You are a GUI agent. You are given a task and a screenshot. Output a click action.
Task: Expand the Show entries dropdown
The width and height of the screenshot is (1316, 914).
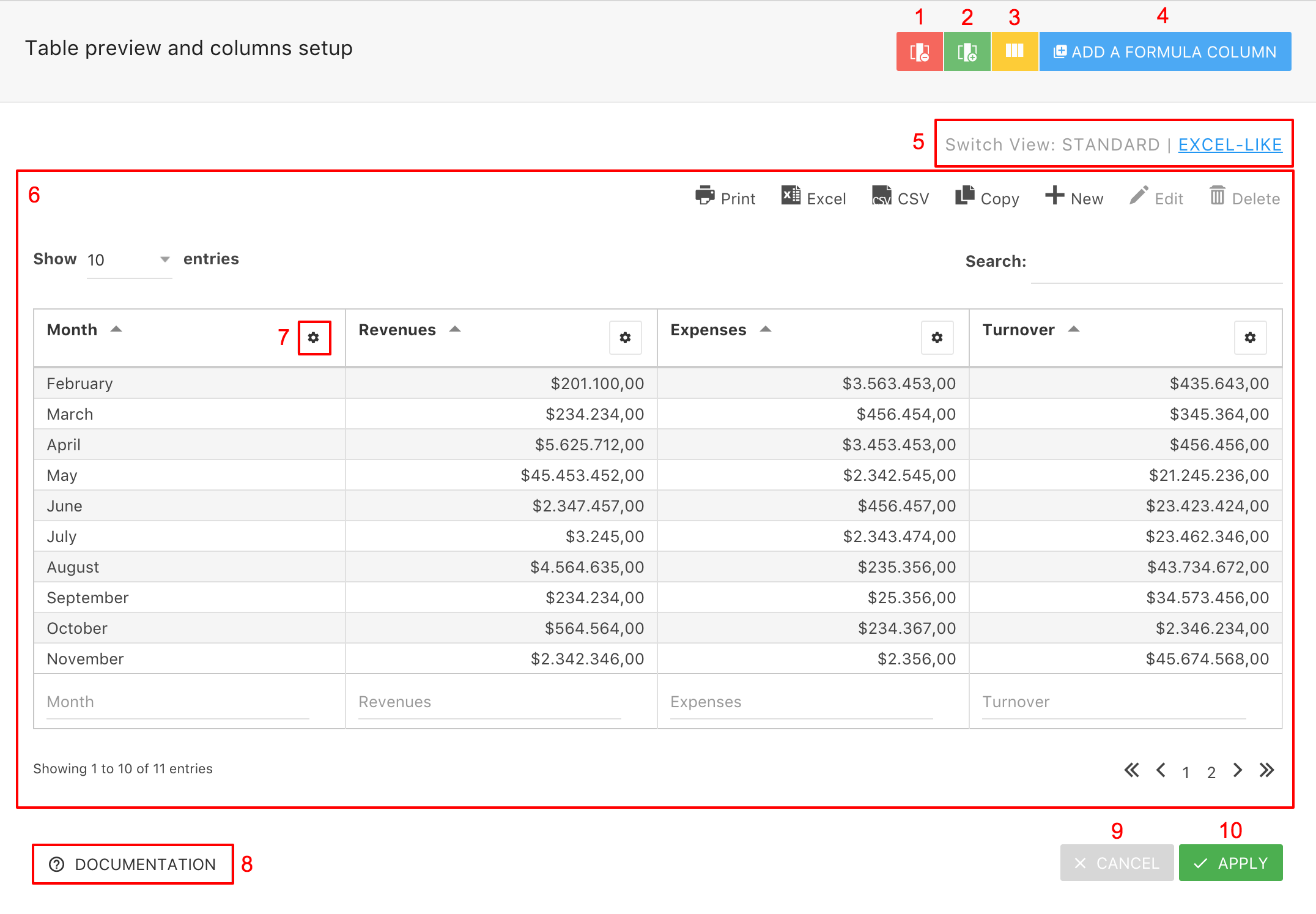(x=129, y=260)
